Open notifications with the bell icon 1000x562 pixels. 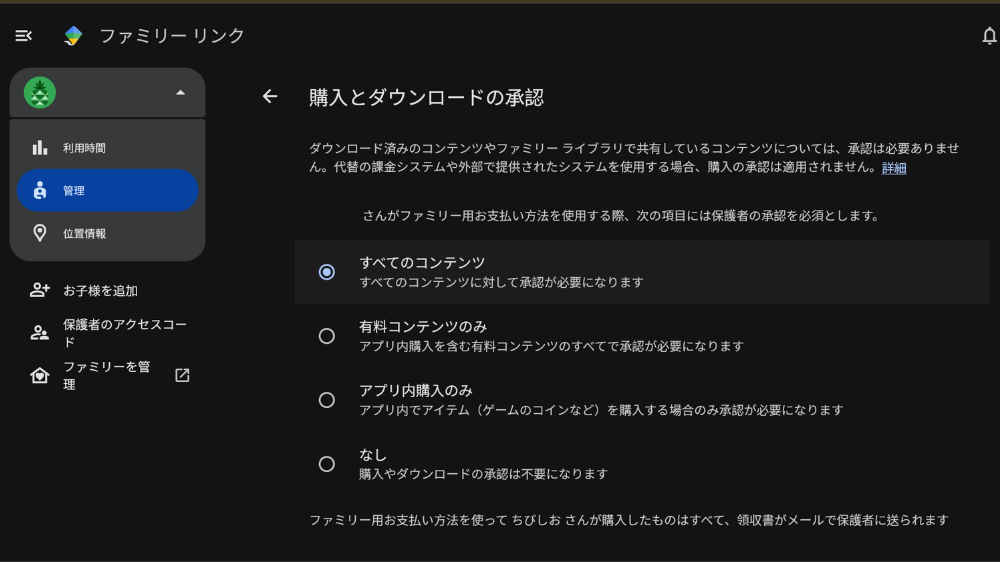[x=989, y=36]
